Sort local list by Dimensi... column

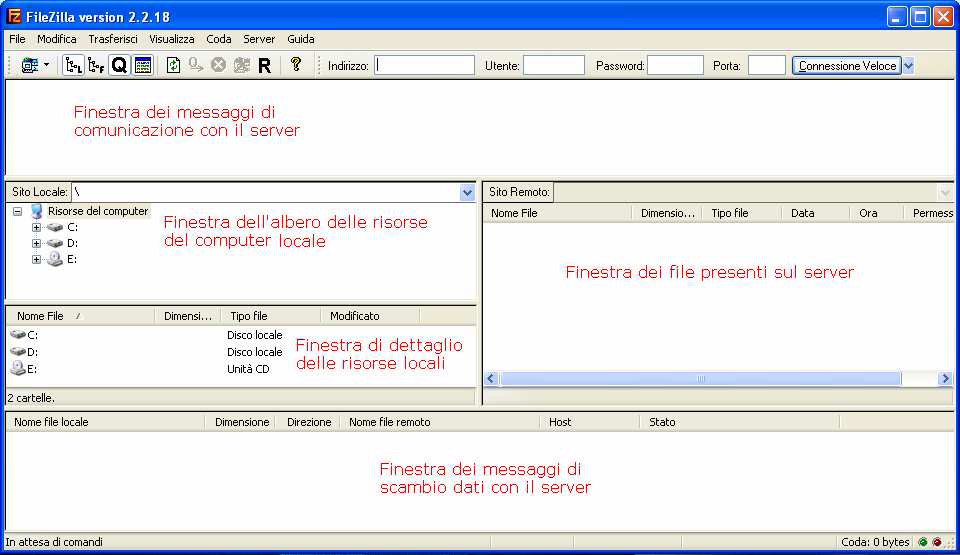(x=187, y=316)
